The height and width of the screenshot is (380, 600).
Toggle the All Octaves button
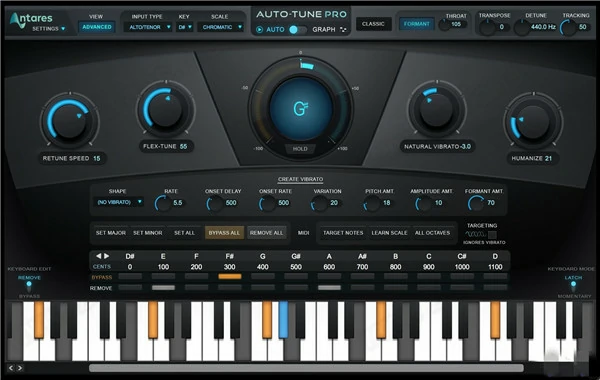(x=432, y=233)
